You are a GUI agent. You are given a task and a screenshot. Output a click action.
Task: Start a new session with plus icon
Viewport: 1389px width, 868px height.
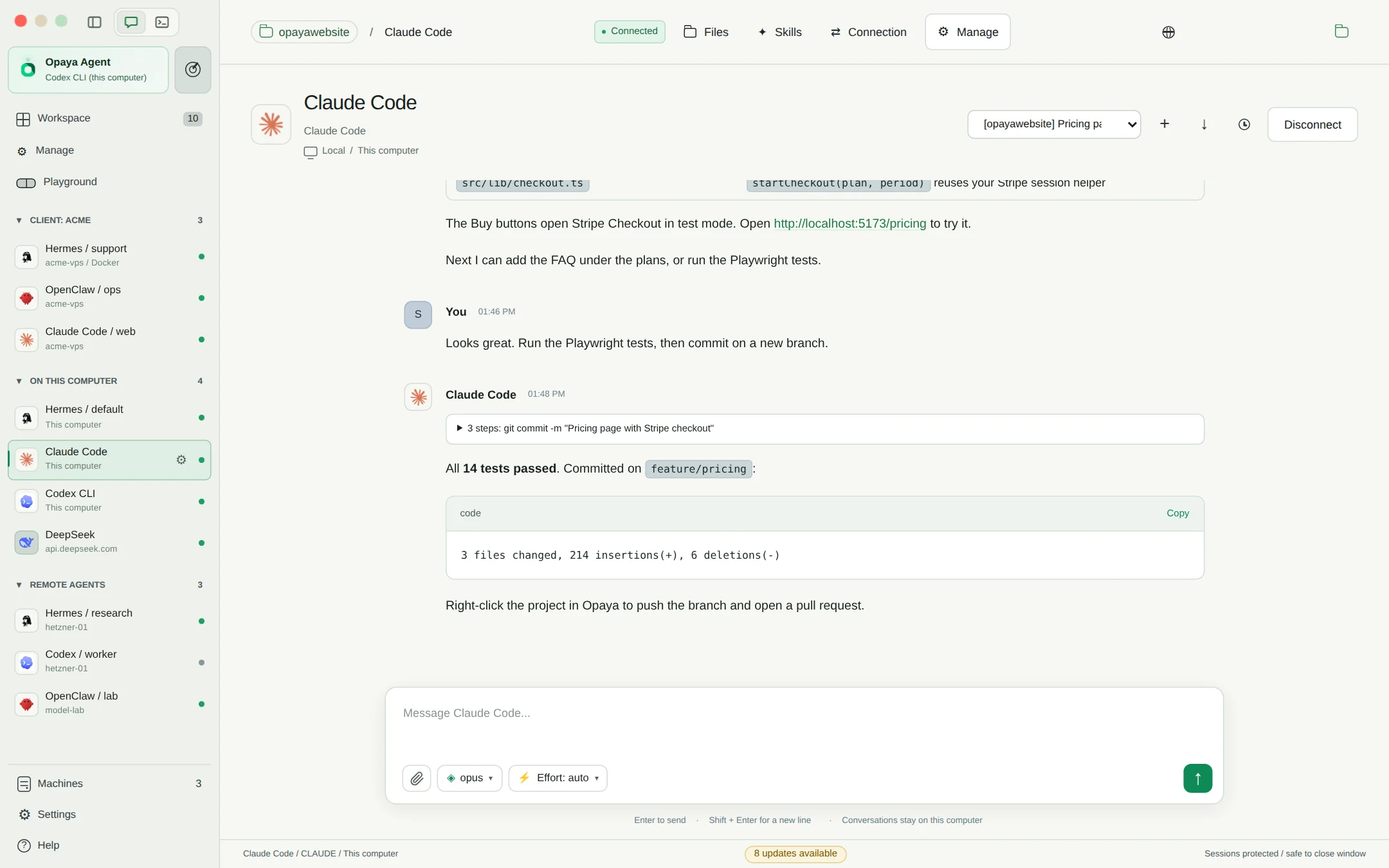(x=1165, y=124)
